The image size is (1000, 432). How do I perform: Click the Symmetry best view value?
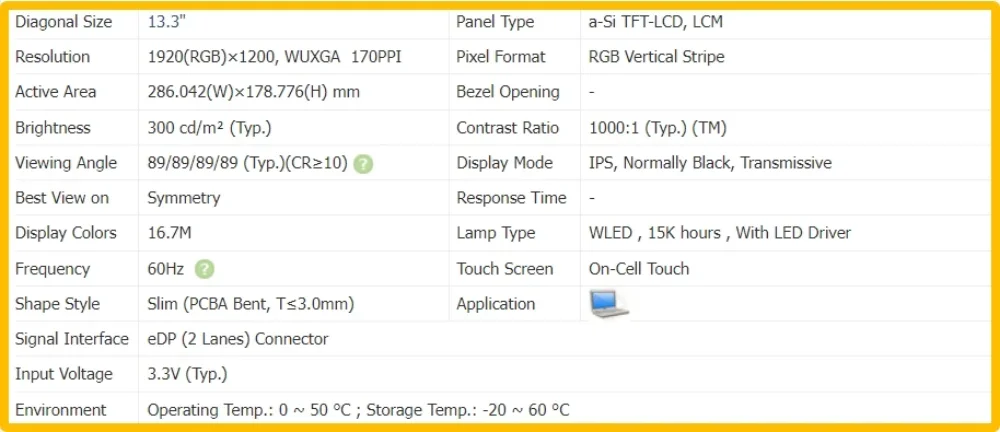[x=184, y=198]
